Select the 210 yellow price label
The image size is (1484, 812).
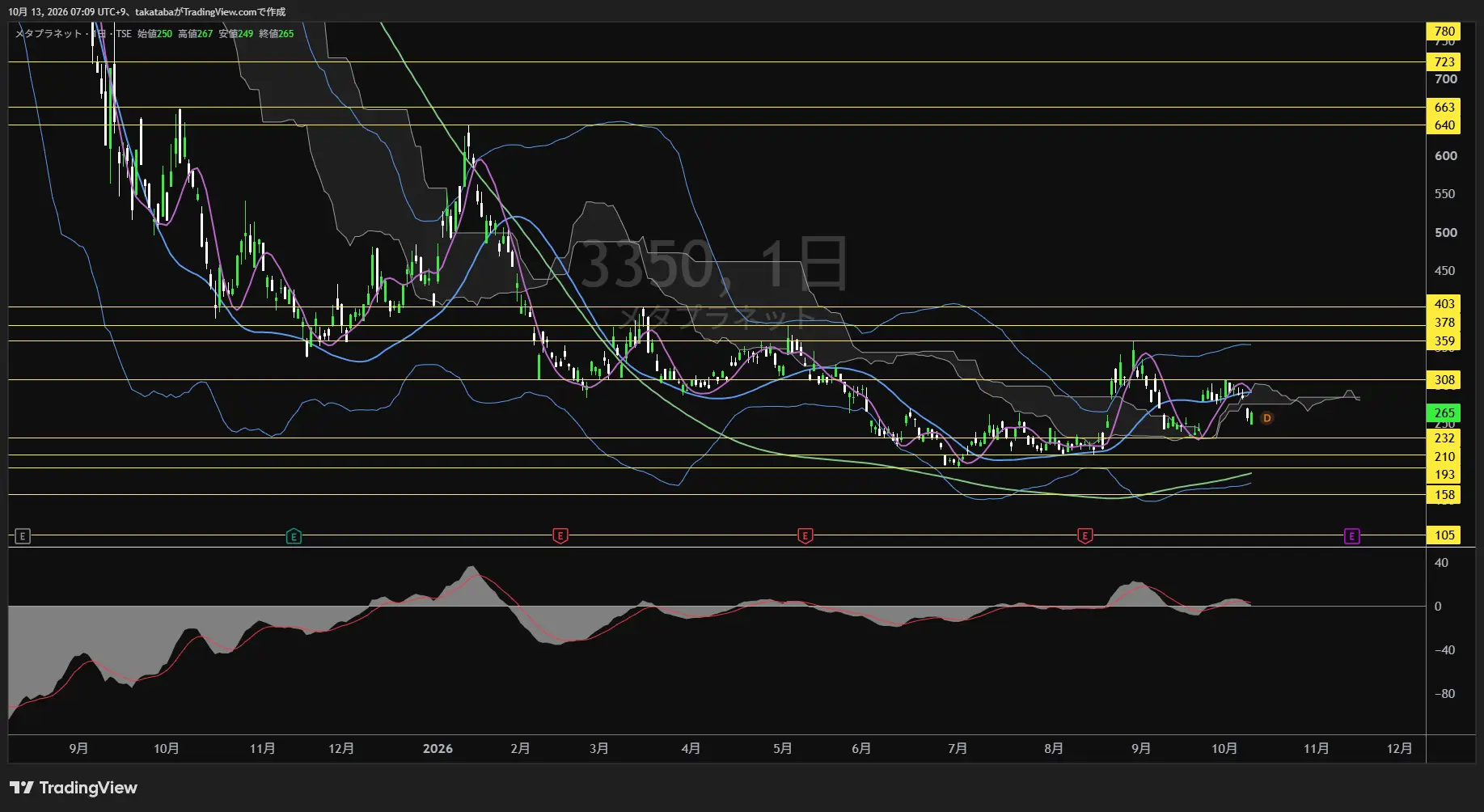click(x=1444, y=457)
